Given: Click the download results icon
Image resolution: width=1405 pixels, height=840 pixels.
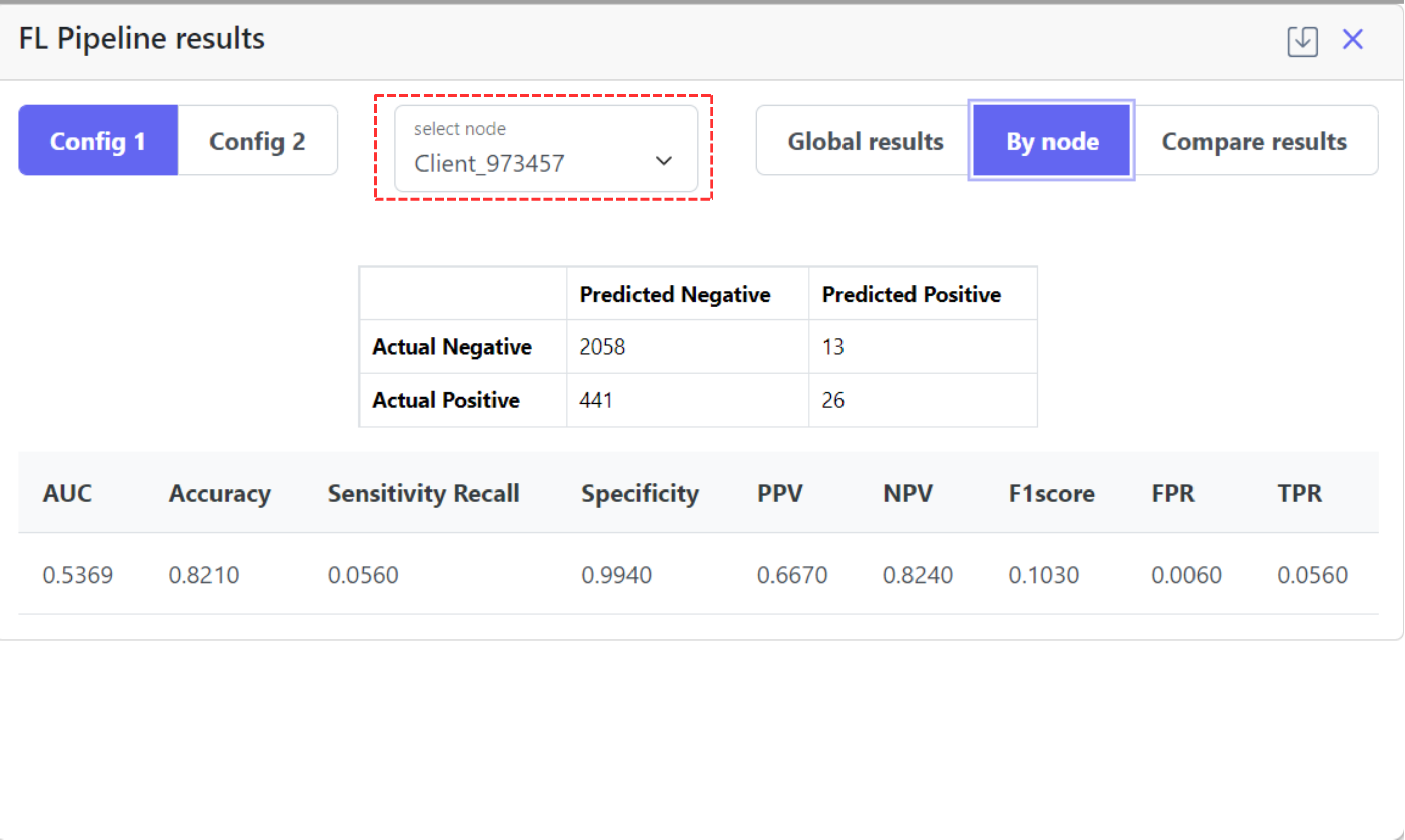Looking at the screenshot, I should click(1302, 41).
